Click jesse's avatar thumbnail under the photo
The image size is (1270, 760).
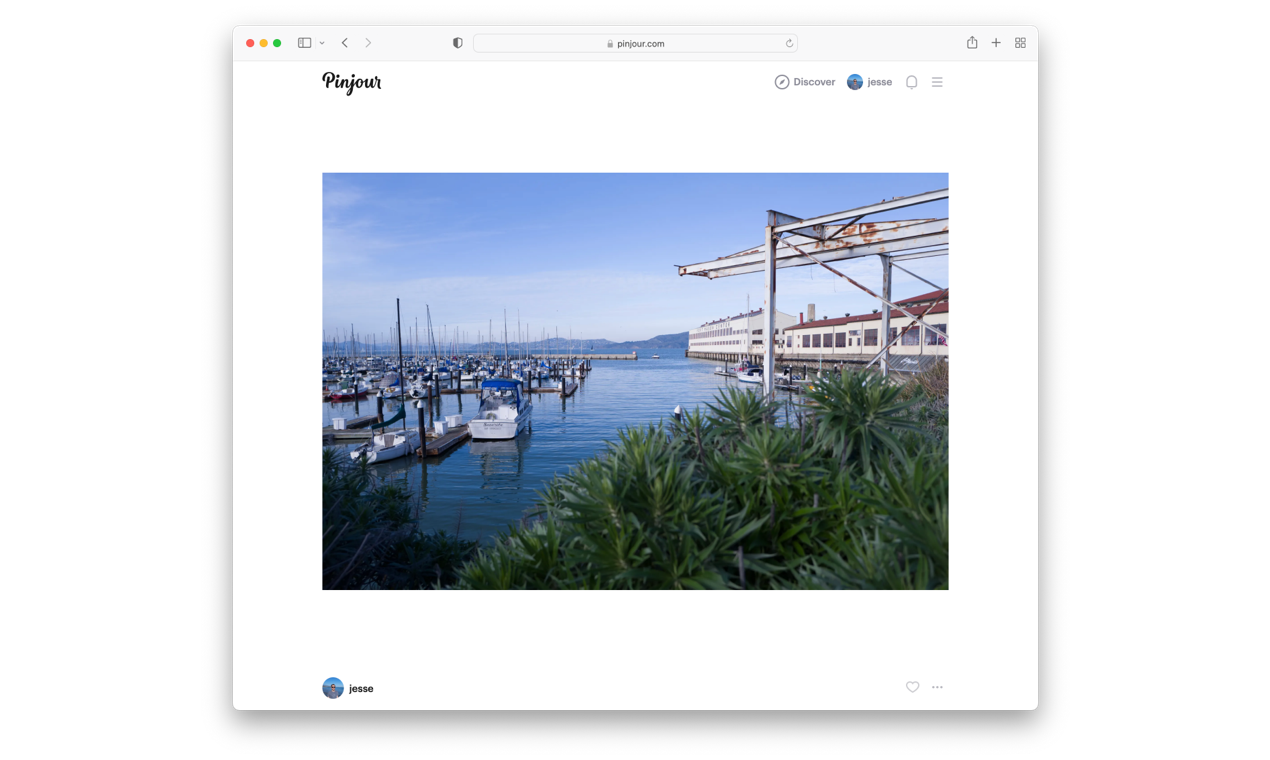332,687
